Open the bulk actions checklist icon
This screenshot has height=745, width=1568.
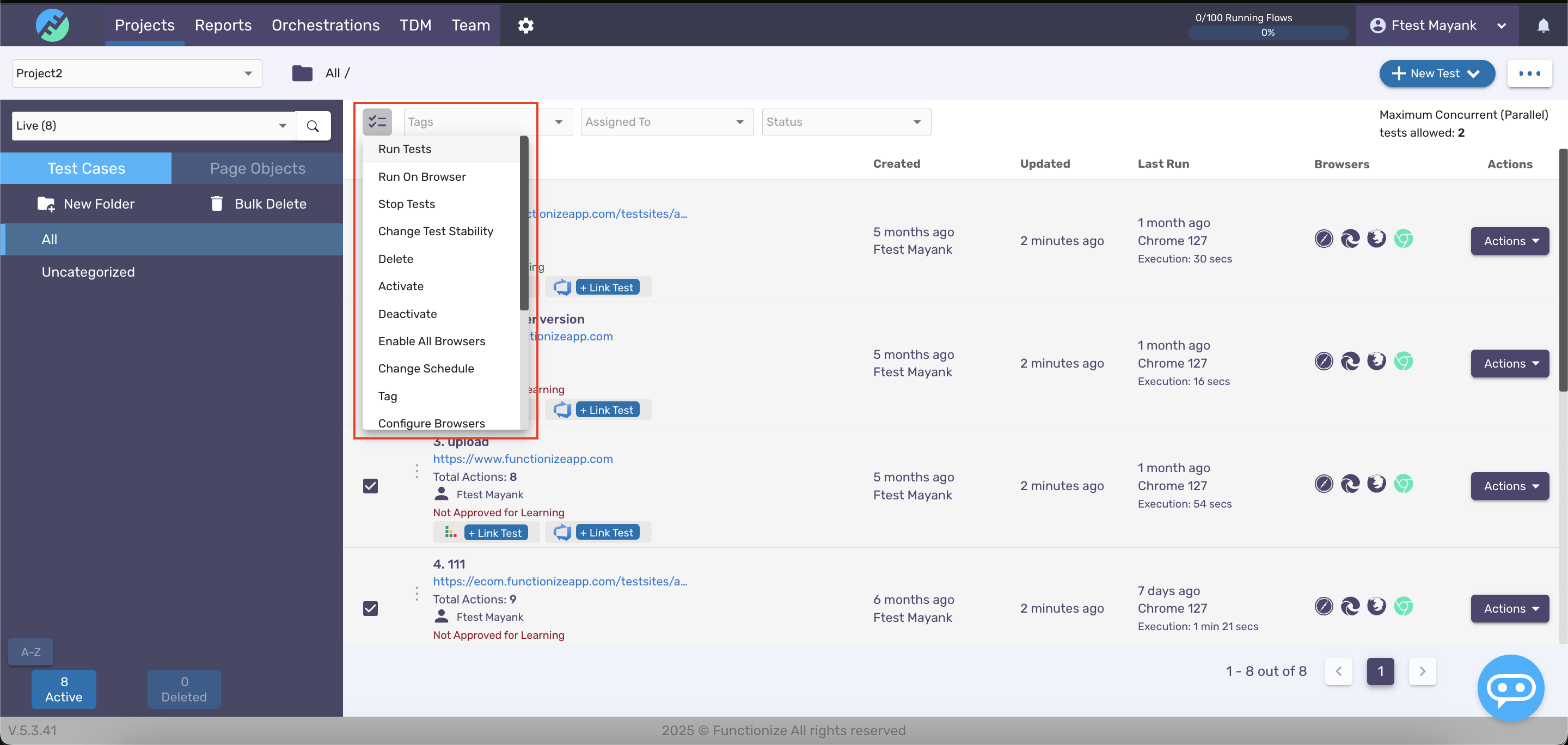coord(377,122)
